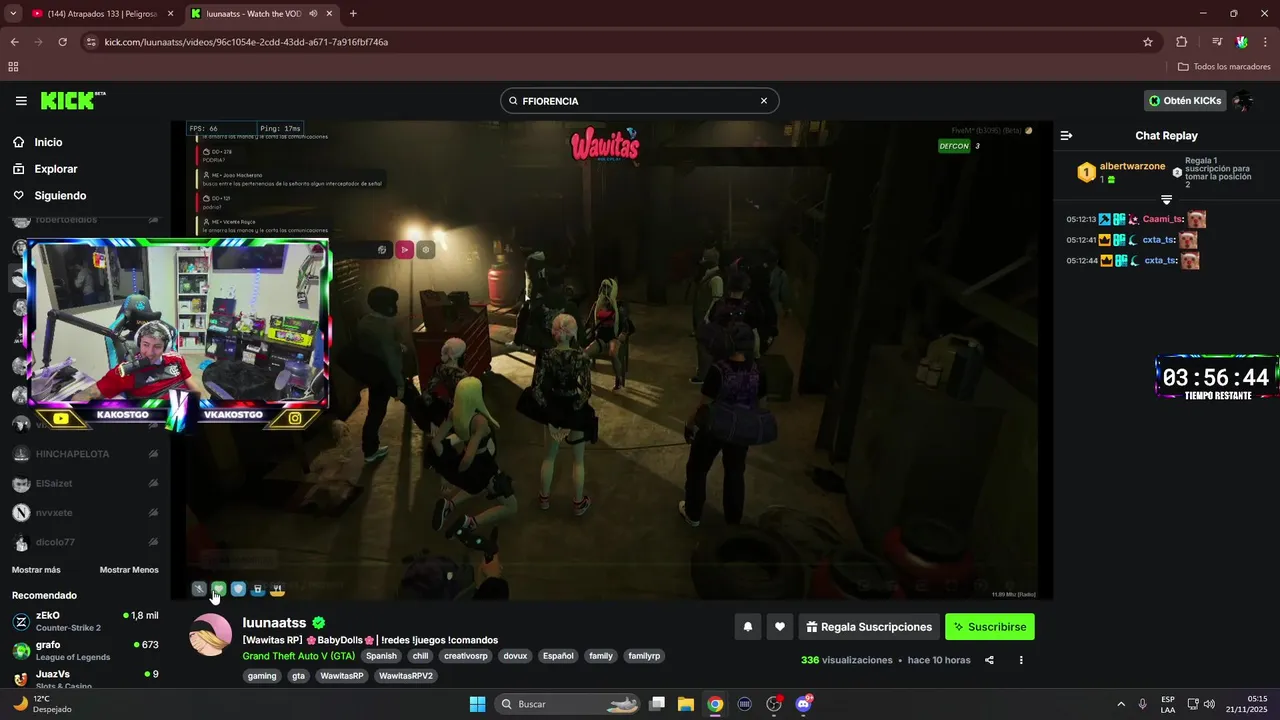This screenshot has height=720, width=1280.
Task: Select the WawitasRP tag
Action: [x=342, y=676]
